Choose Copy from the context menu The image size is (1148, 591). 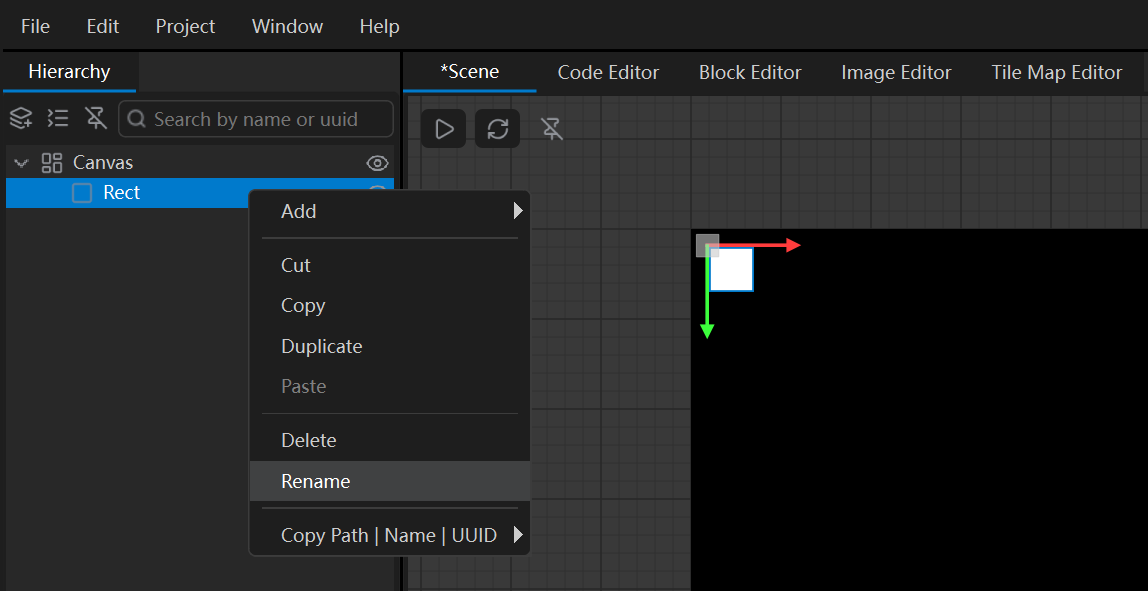click(x=390, y=305)
